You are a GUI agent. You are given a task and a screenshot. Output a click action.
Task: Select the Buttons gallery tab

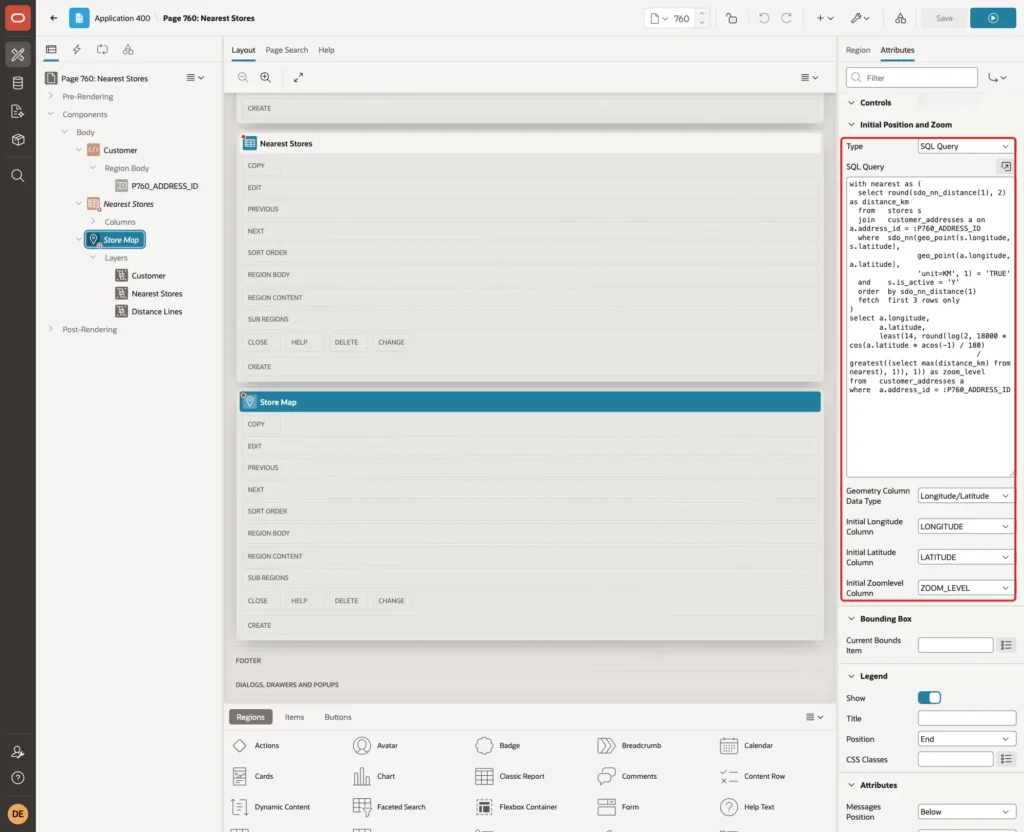pyautogui.click(x=338, y=717)
